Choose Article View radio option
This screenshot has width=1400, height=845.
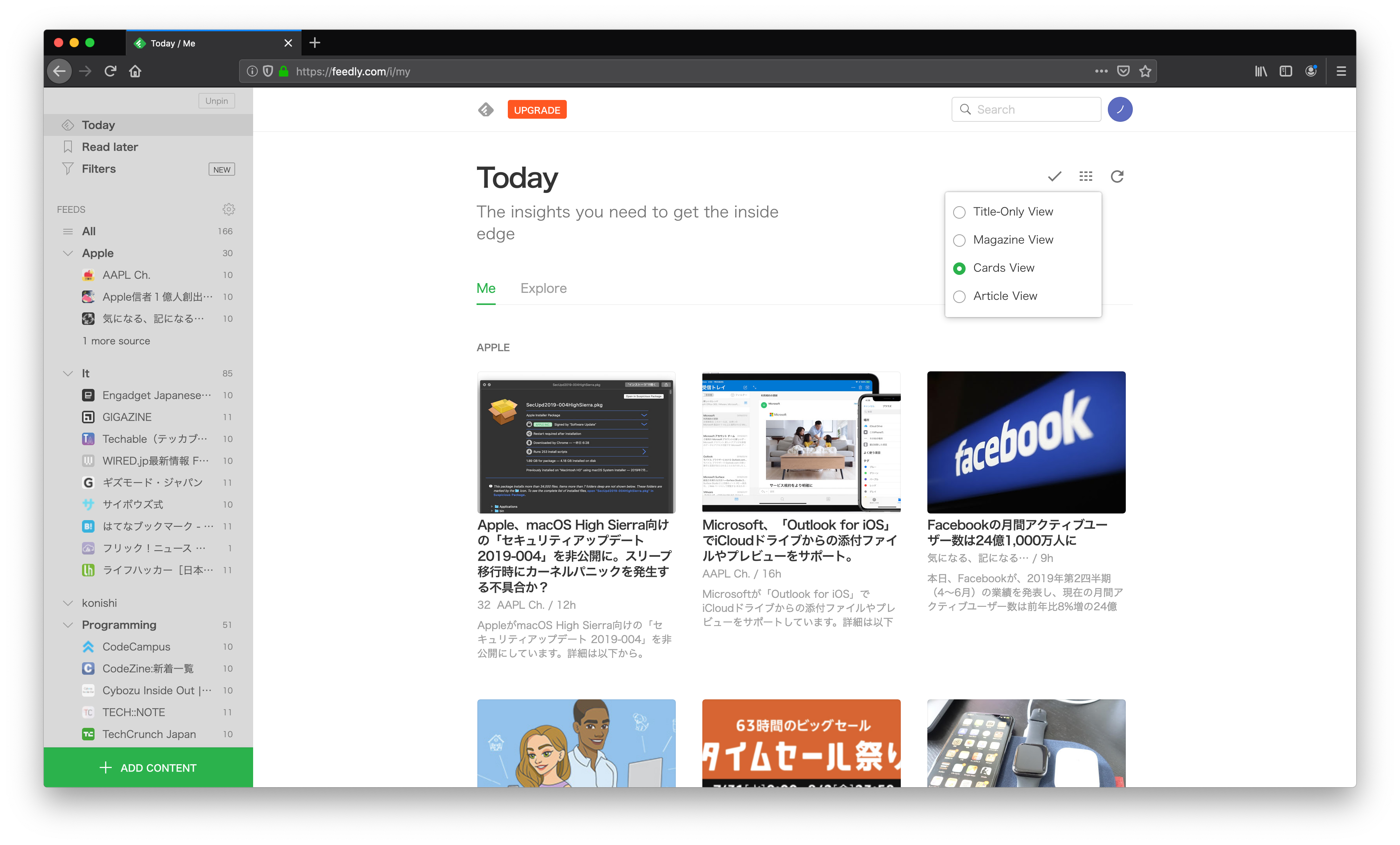point(959,296)
